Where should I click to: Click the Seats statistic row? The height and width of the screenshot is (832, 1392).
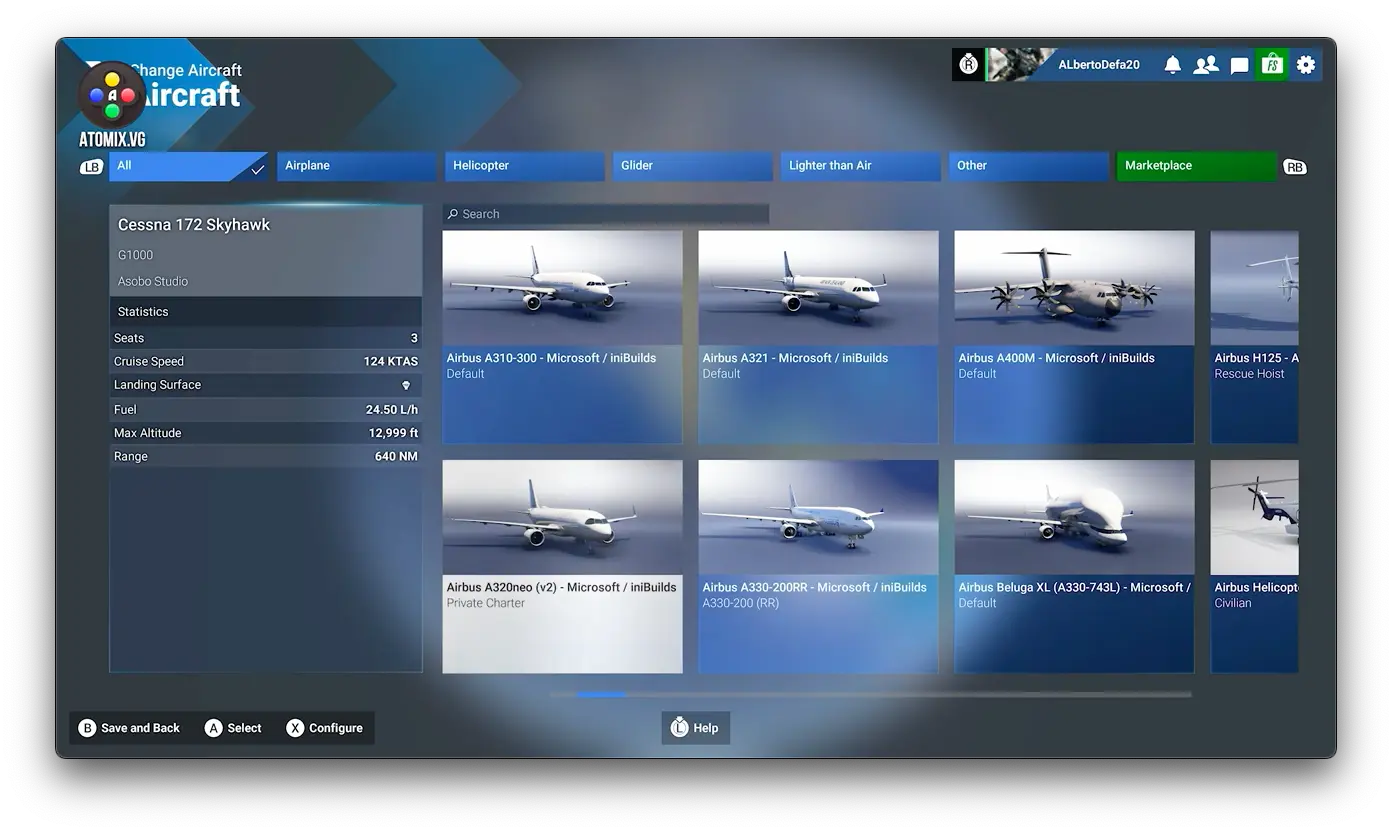coord(266,338)
